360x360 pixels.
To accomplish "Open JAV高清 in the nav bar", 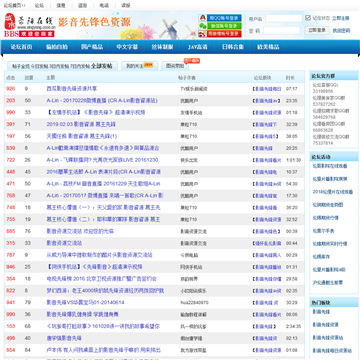I will 198,47.
